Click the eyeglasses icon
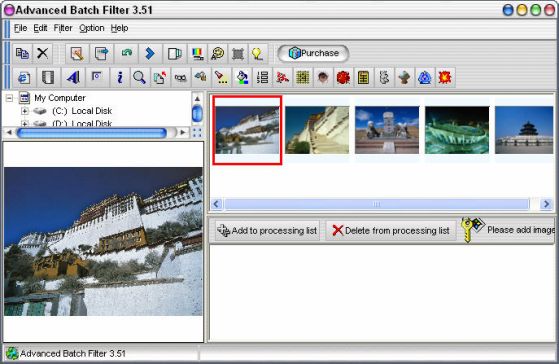Screen dimensions: 559x364 (x=180, y=77)
